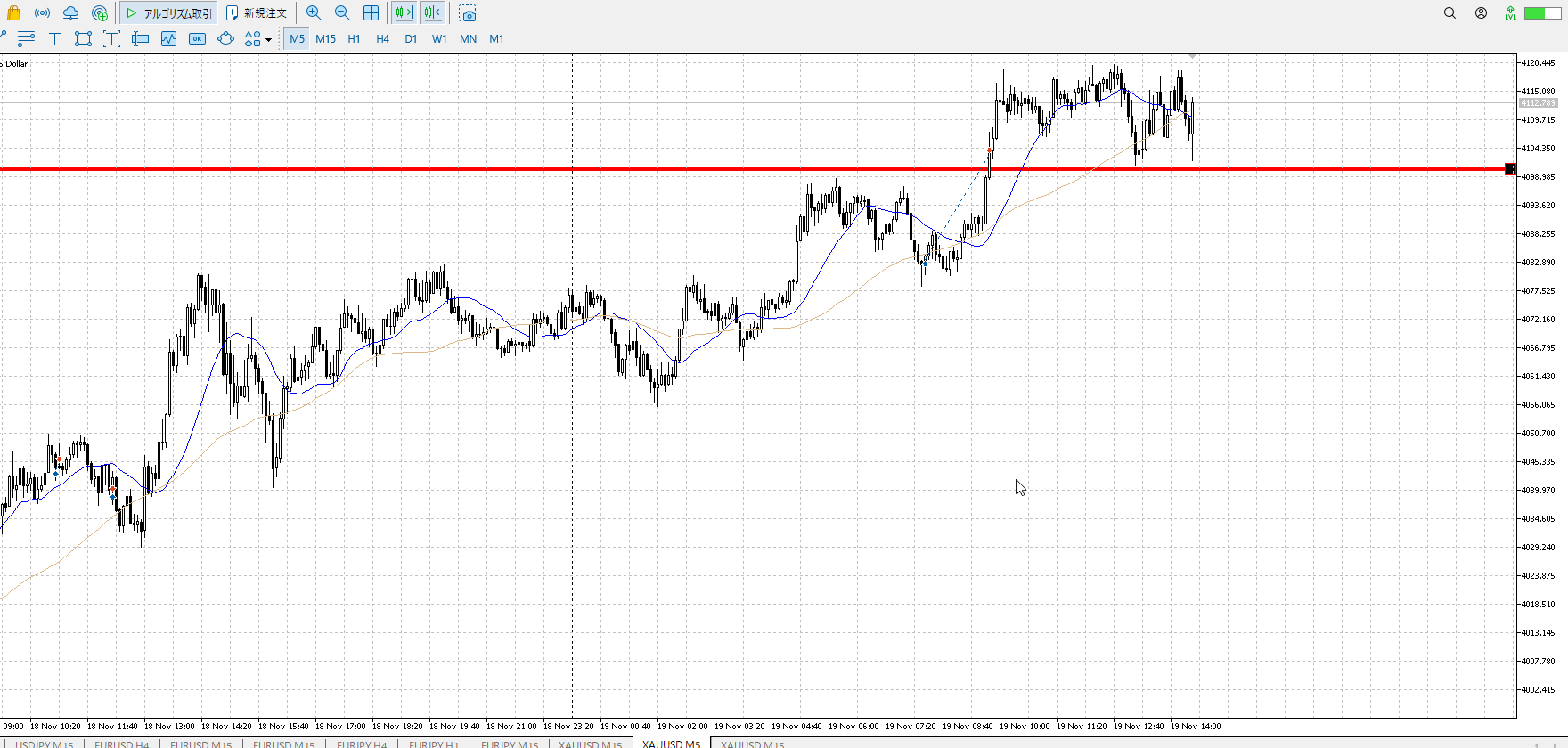The image size is (1568, 748).
Task: Switch to the EURJPY H1 chart tab
Action: (433, 744)
